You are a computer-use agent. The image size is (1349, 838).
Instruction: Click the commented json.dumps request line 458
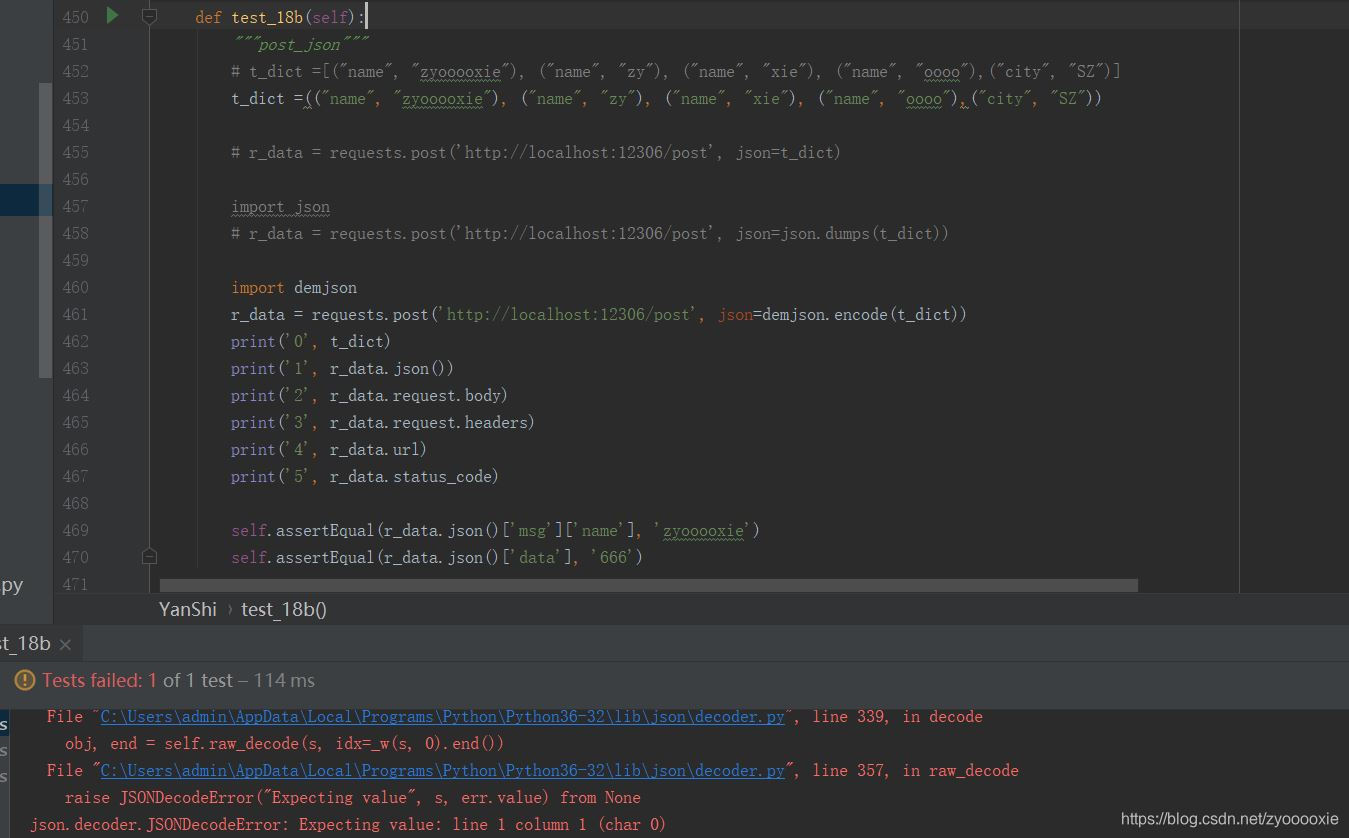[x=590, y=233]
